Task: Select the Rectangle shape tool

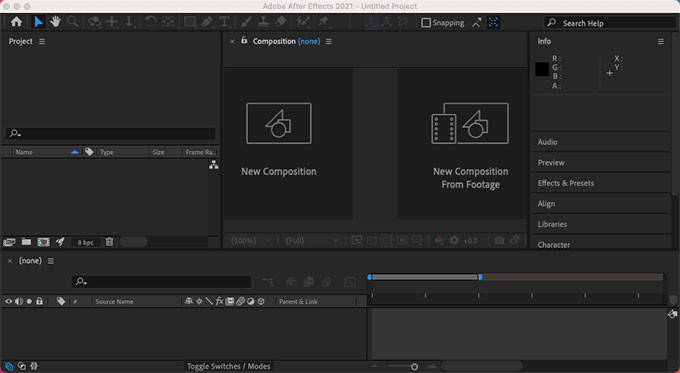Action: point(190,22)
